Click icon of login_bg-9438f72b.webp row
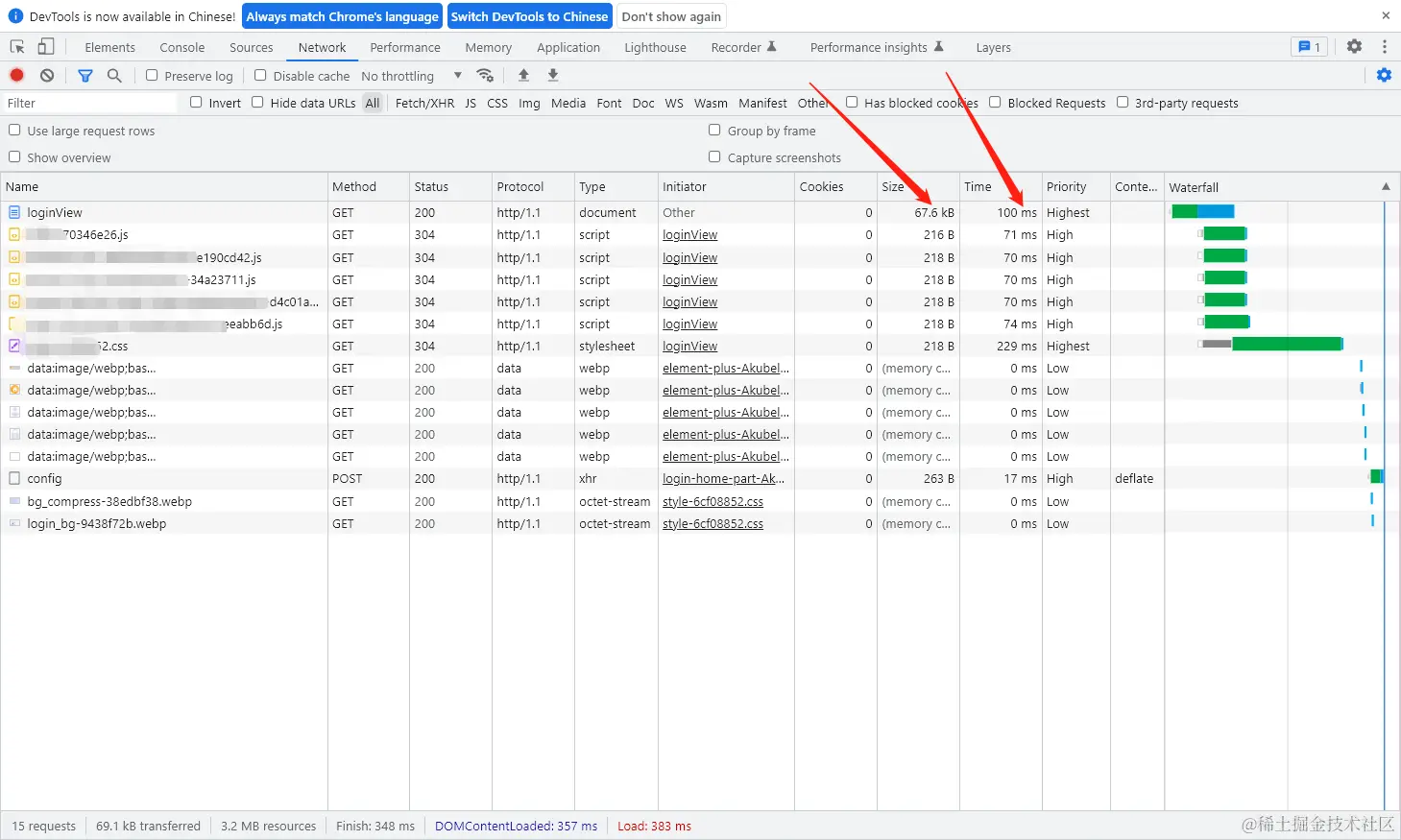The image size is (1401, 840). point(14,523)
